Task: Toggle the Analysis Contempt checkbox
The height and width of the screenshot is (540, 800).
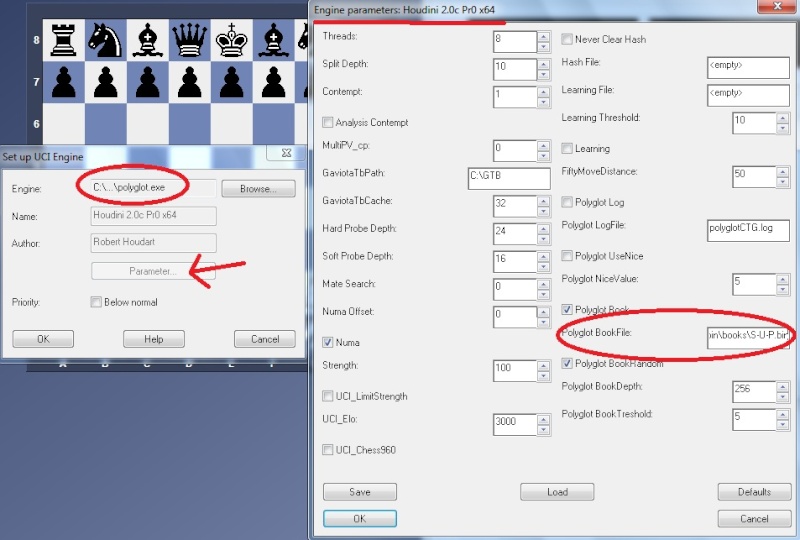Action: point(328,122)
